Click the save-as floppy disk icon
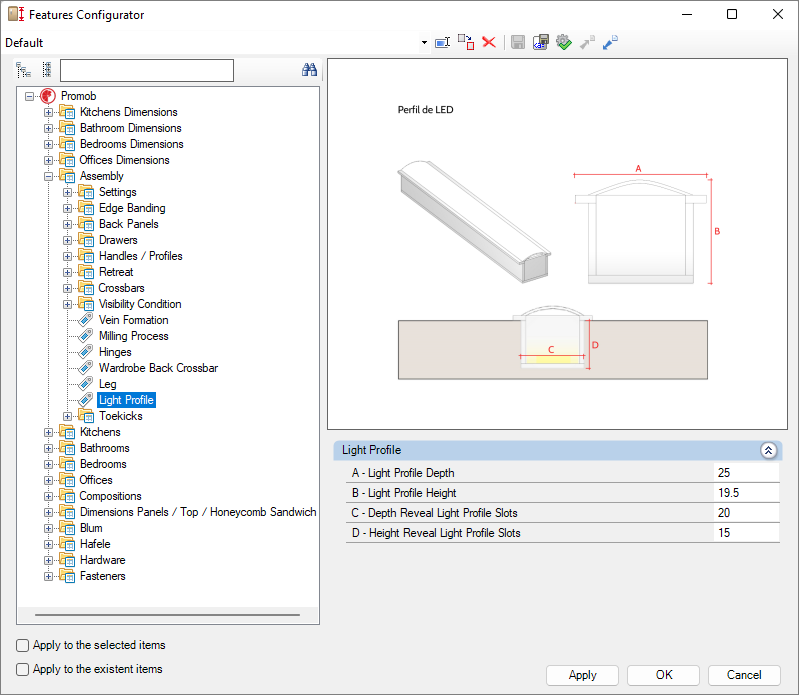This screenshot has width=799, height=695. click(x=541, y=43)
